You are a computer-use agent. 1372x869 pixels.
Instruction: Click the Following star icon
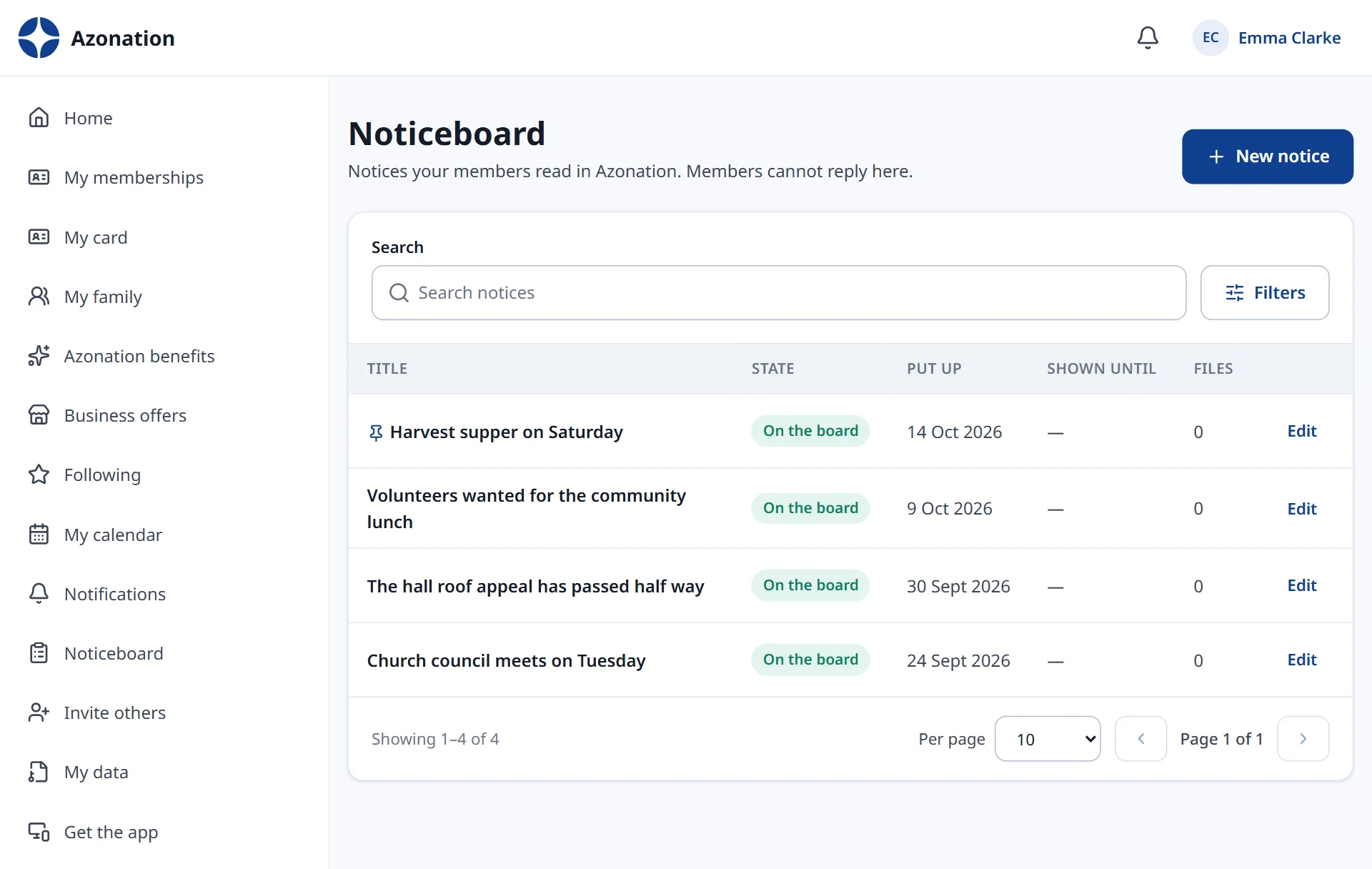tap(39, 475)
